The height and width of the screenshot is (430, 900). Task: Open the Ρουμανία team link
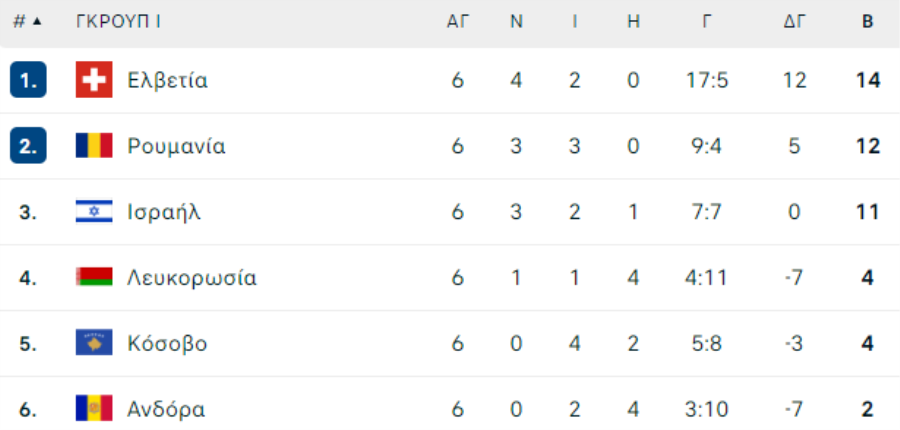[x=177, y=146]
